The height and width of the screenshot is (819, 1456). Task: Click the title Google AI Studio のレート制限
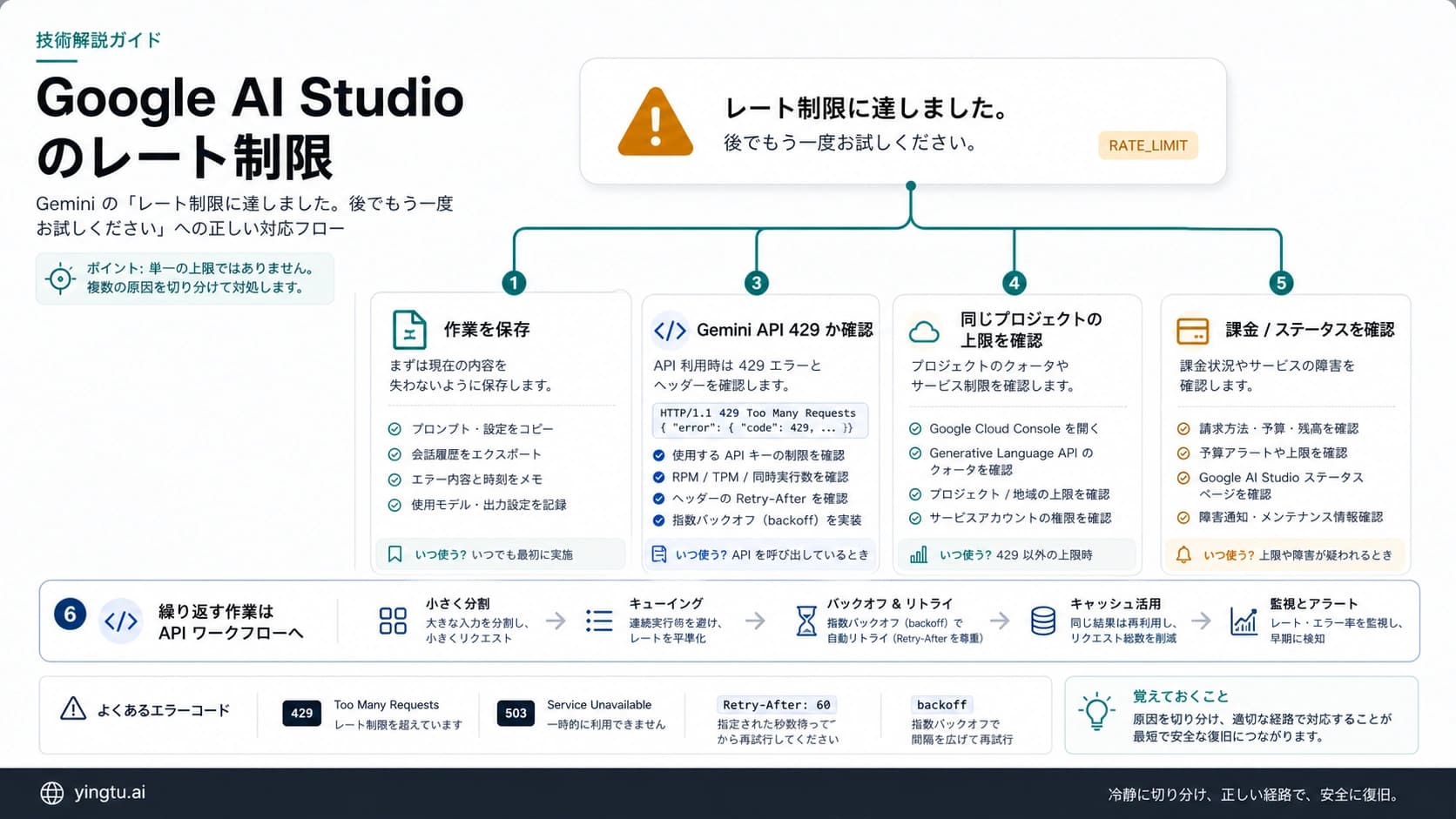[x=250, y=127]
